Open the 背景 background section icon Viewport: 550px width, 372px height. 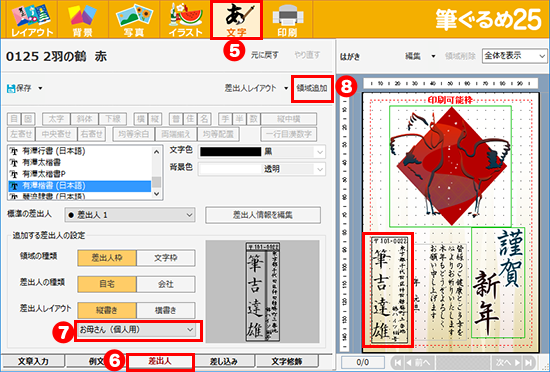click(82, 20)
